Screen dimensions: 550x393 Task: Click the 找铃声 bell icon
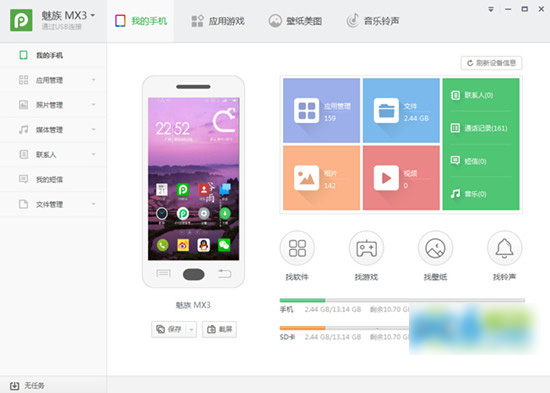click(x=504, y=248)
